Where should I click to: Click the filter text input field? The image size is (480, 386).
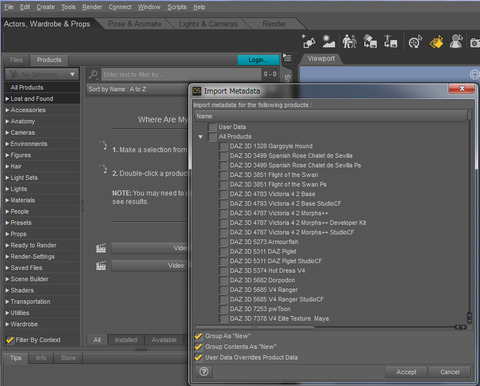click(x=182, y=74)
